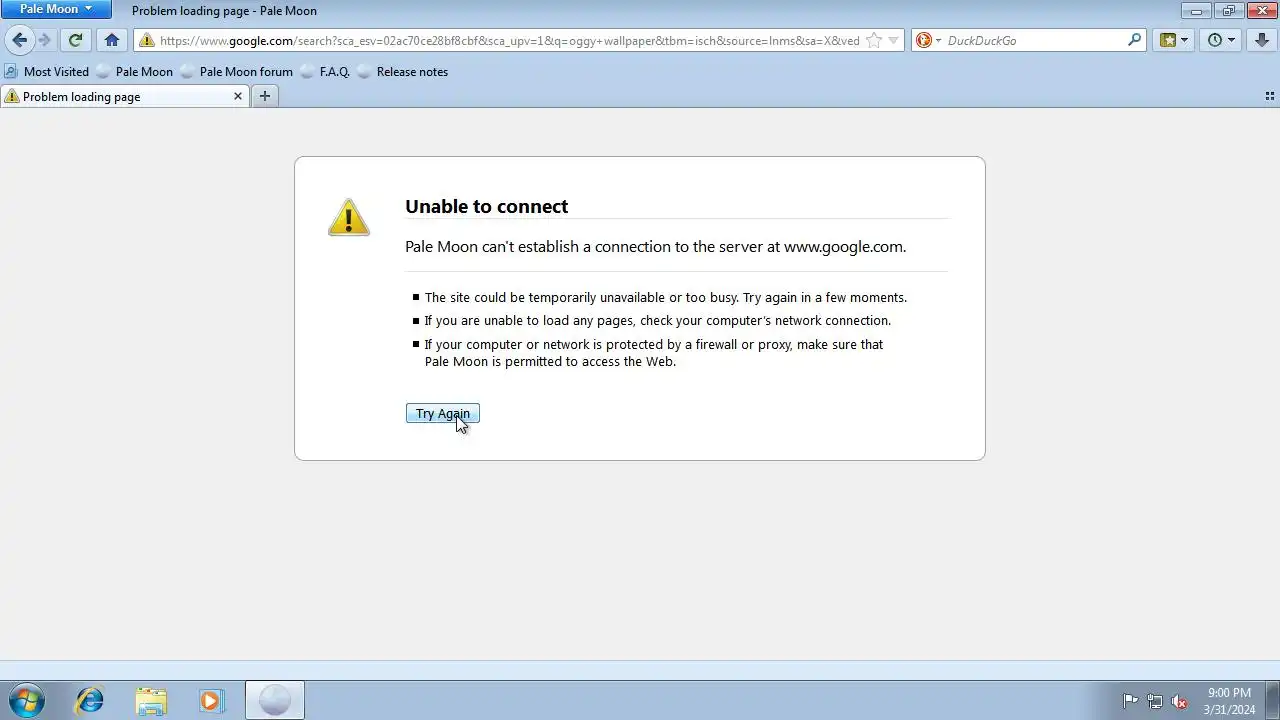Image resolution: width=1280 pixels, height=720 pixels.
Task: Reload the current page
Action: tap(75, 41)
